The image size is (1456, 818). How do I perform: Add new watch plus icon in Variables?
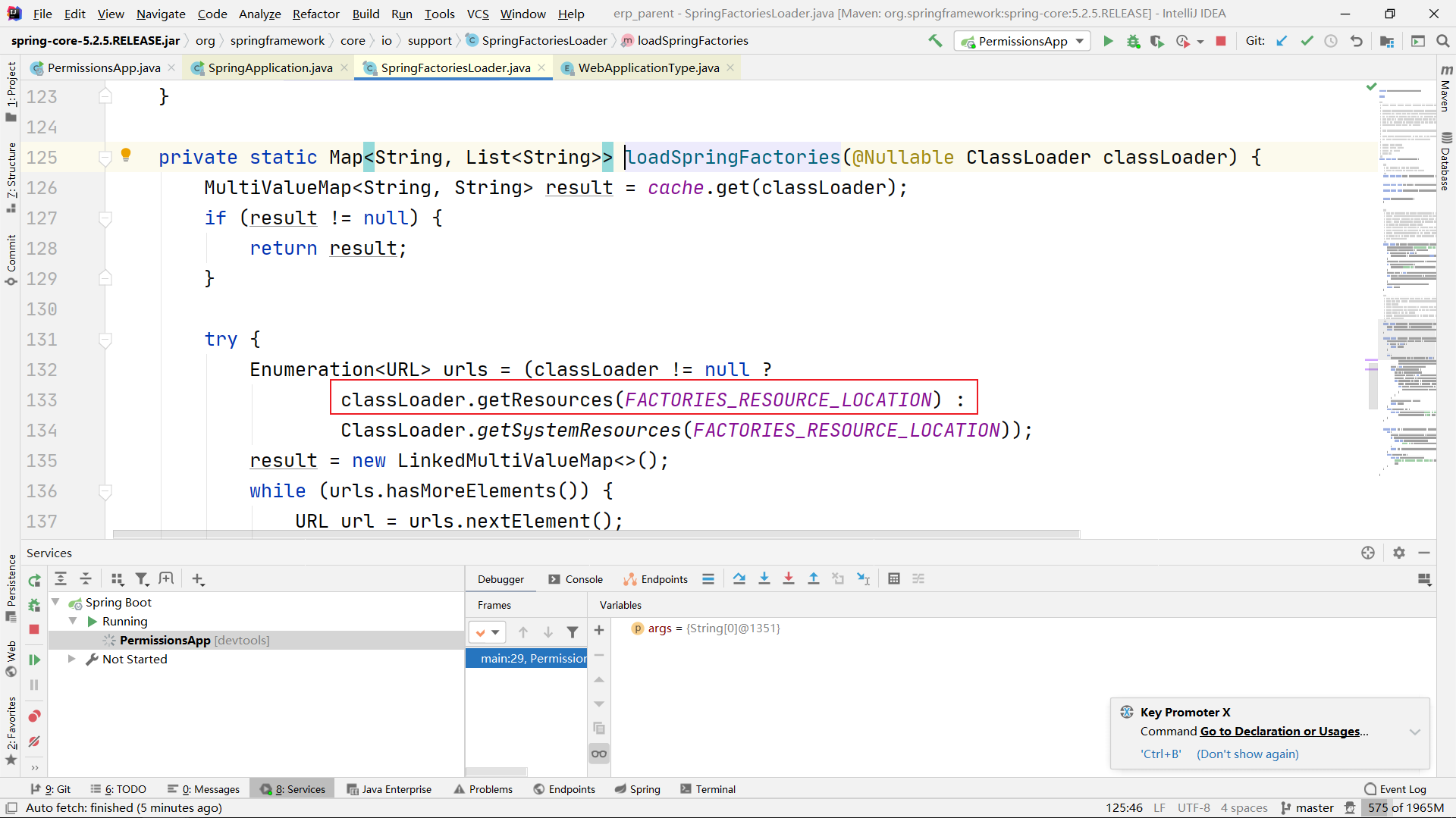pos(599,630)
